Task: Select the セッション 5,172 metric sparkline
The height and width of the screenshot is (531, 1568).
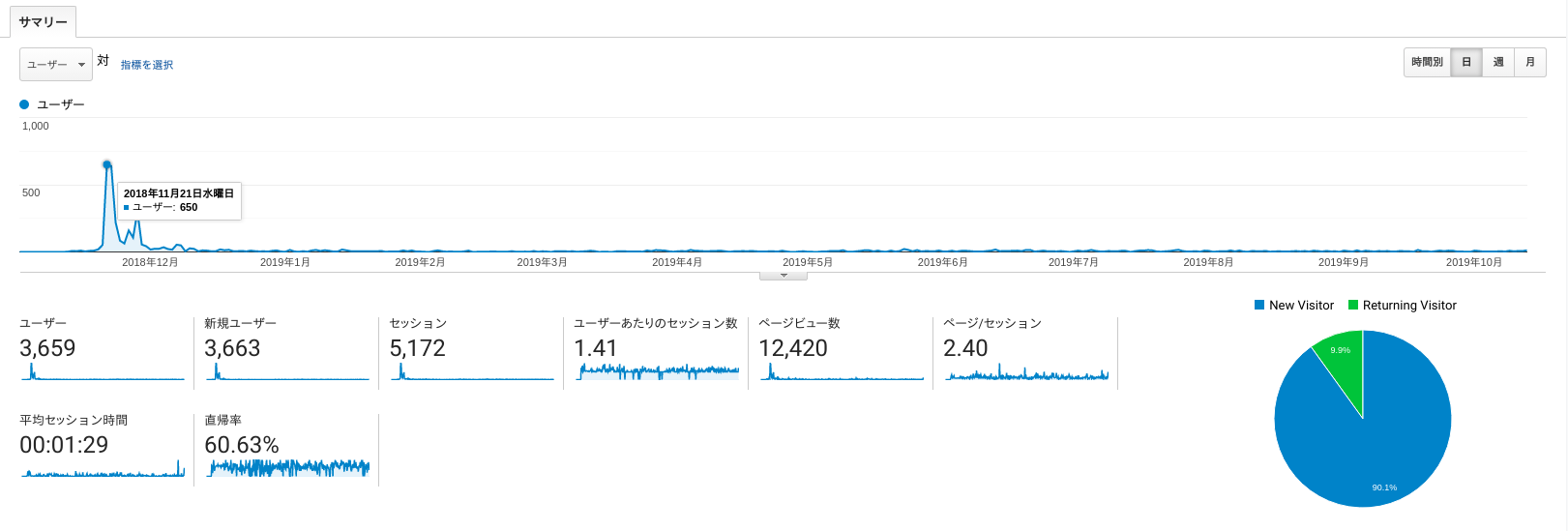Action: pos(472,371)
